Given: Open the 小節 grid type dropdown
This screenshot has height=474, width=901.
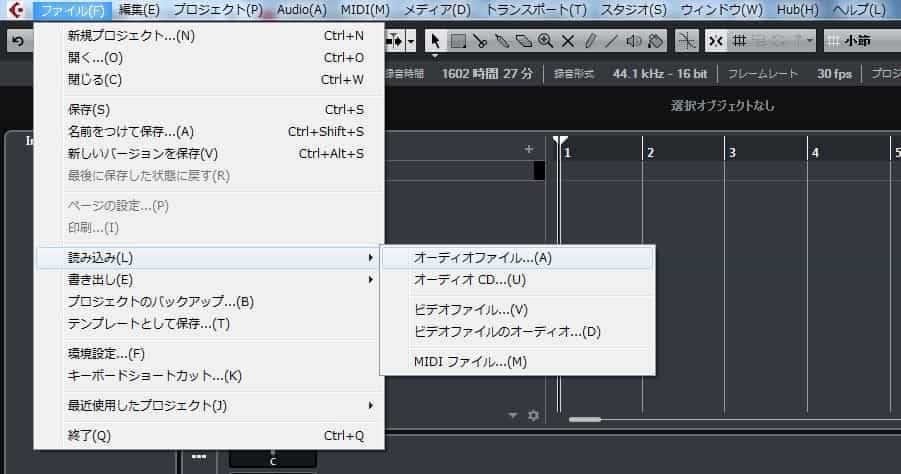Looking at the screenshot, I should 862,41.
